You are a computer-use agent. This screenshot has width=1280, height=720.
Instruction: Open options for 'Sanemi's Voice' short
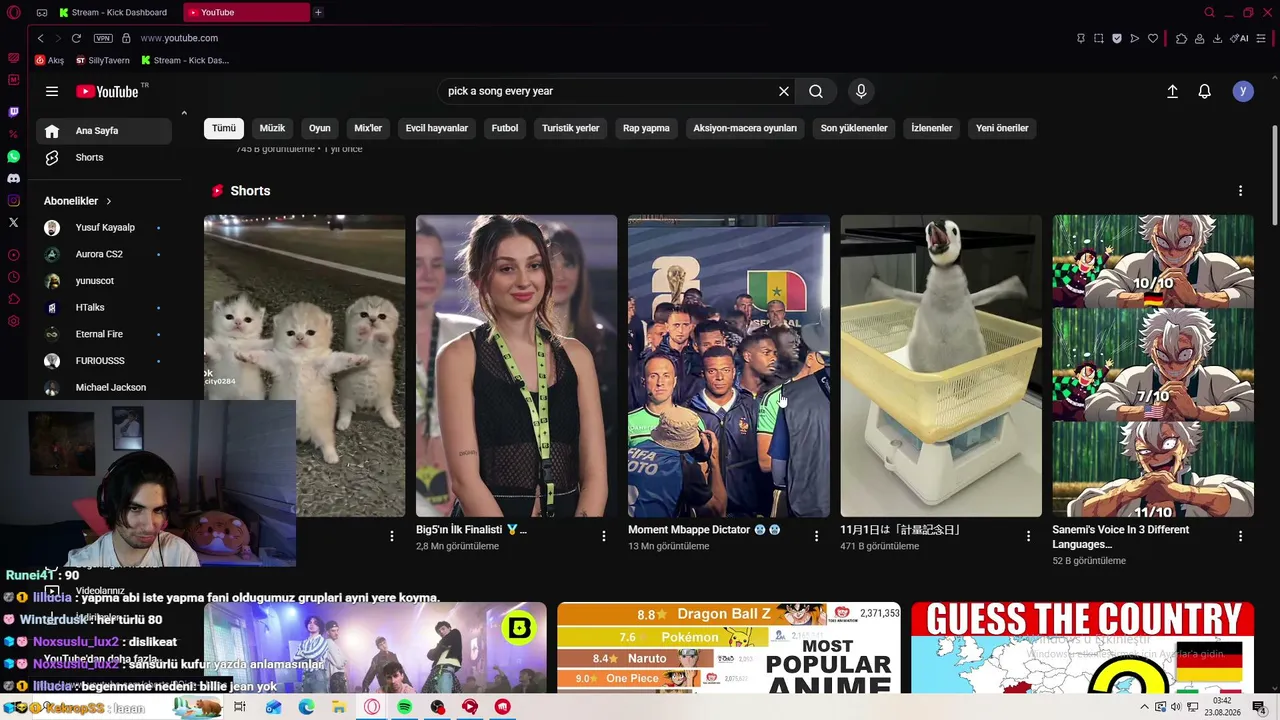[x=1241, y=536]
